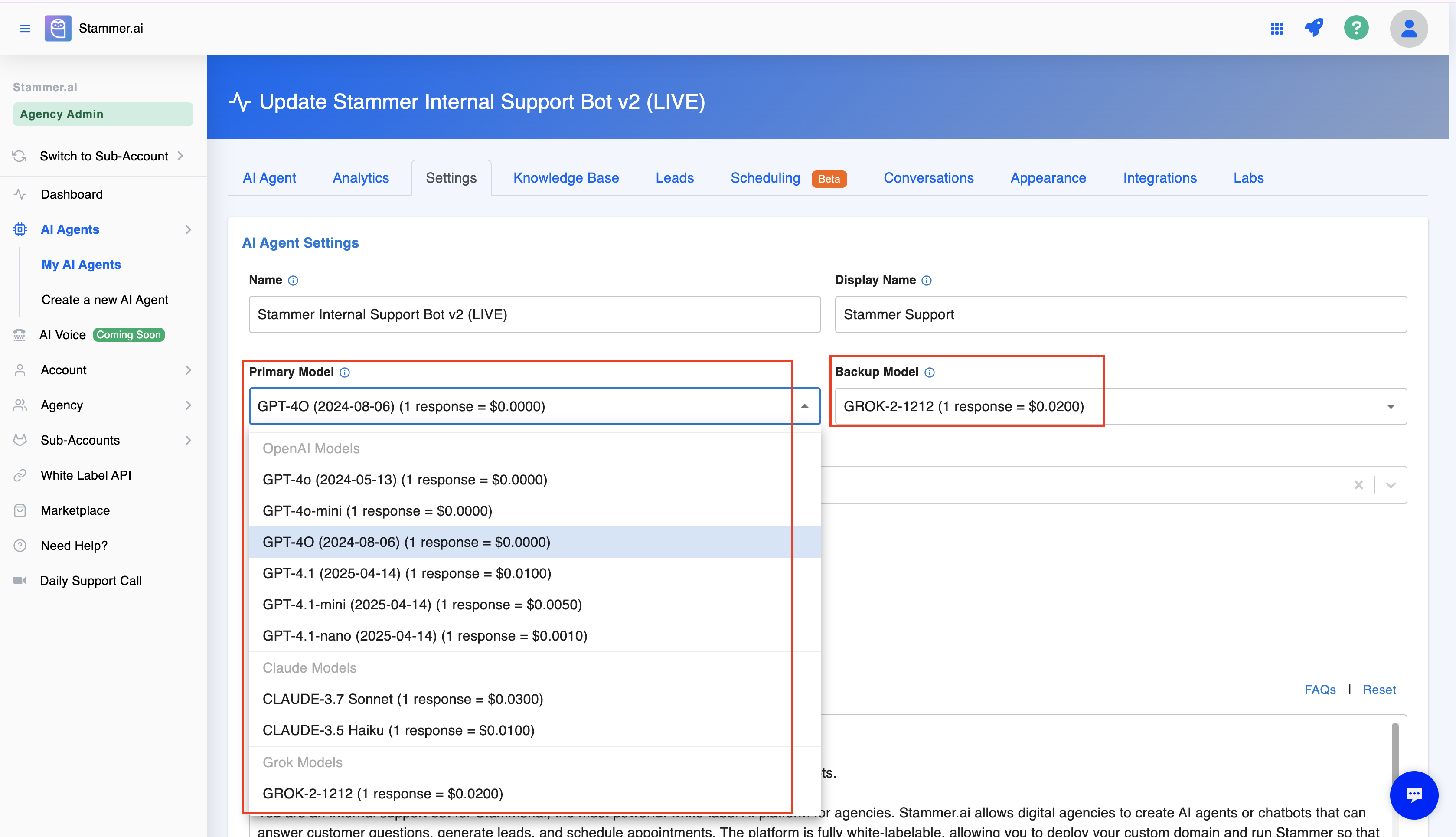Click Create a new AI Agent
The width and height of the screenshot is (1456, 837).
pyautogui.click(x=104, y=300)
